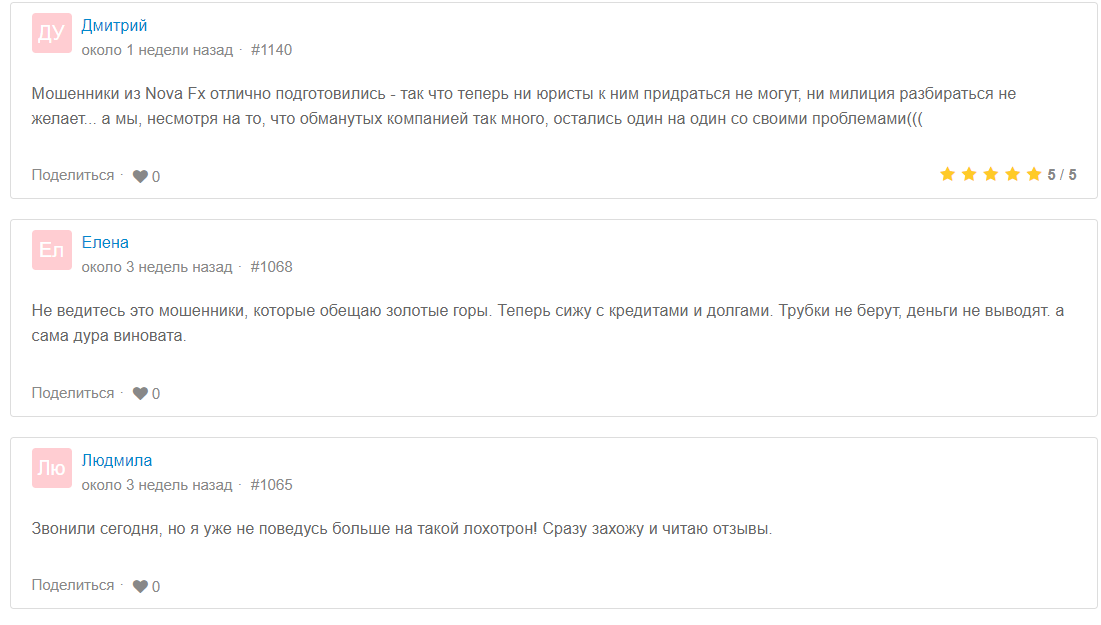This screenshot has height=625, width=1101.
Task: Open permalink #1065 of the review
Action: tap(271, 485)
